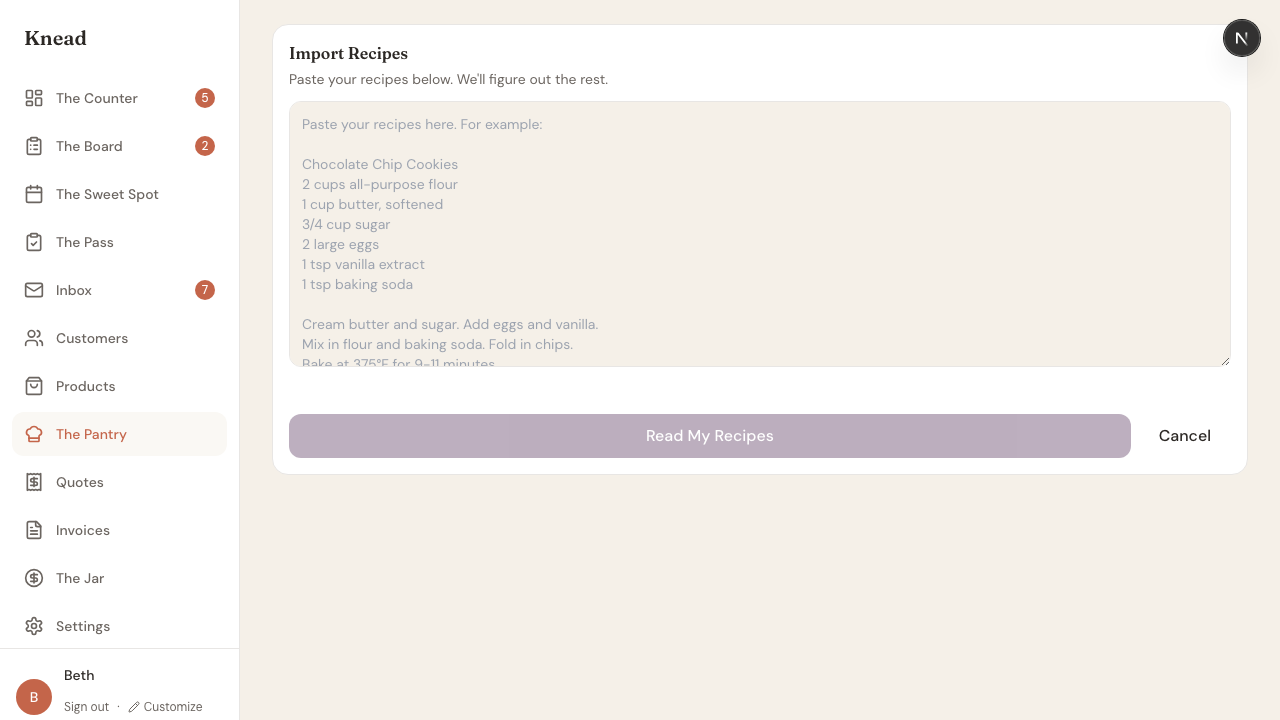Viewport: 1280px width, 720px height.
Task: Click the Settings gear icon
Action: tap(34, 626)
